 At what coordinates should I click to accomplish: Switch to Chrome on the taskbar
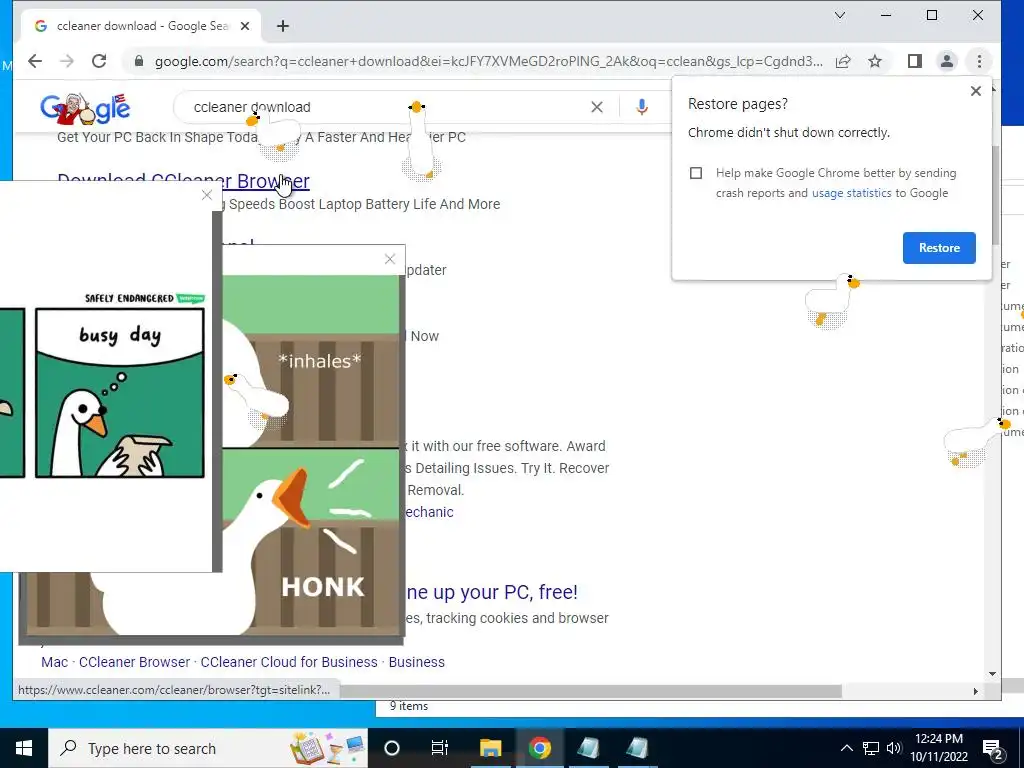pos(539,748)
